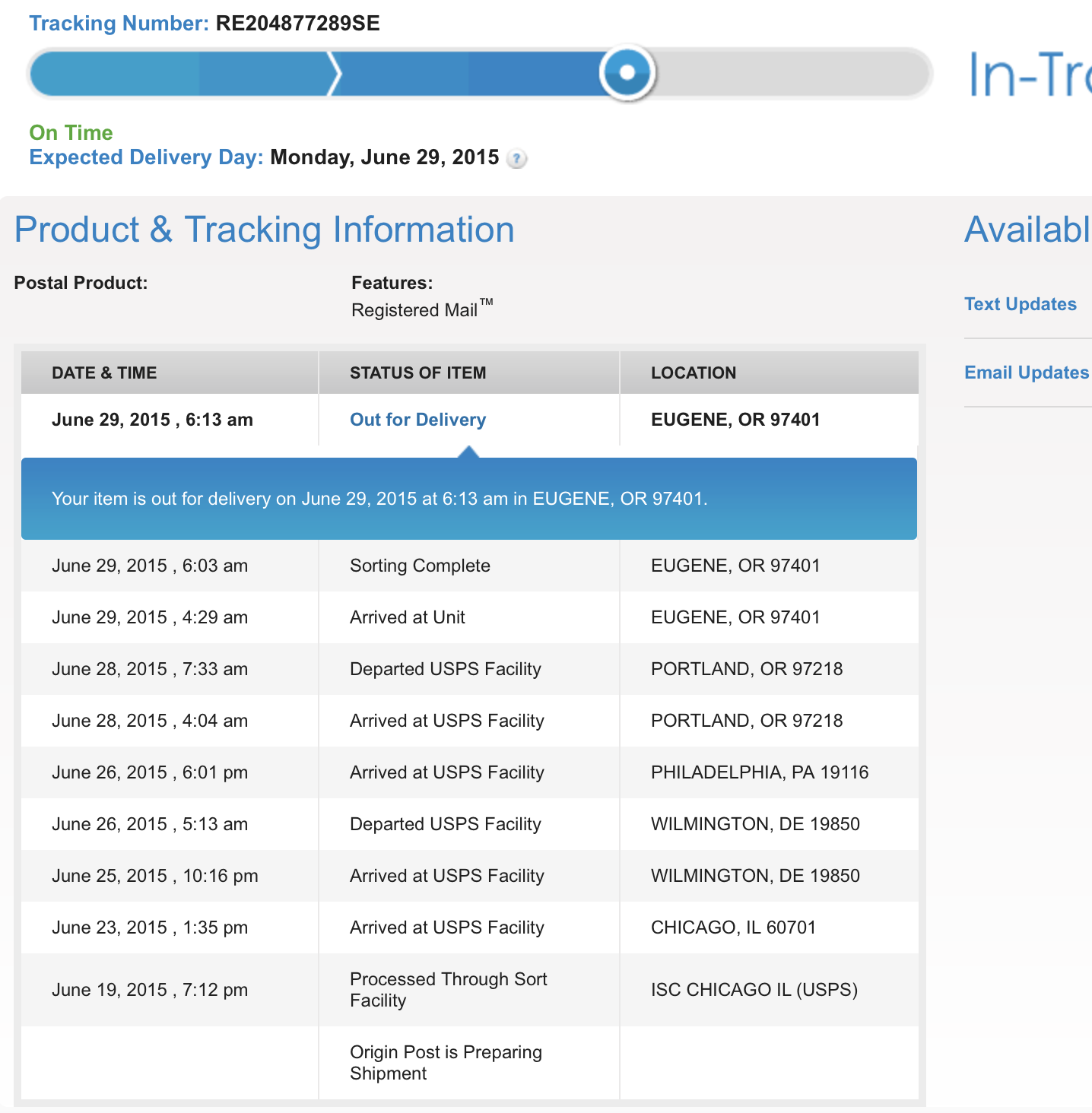Click ISC CHICAGO IL (USPS) location
The image size is (1092, 1113).
[x=754, y=990]
